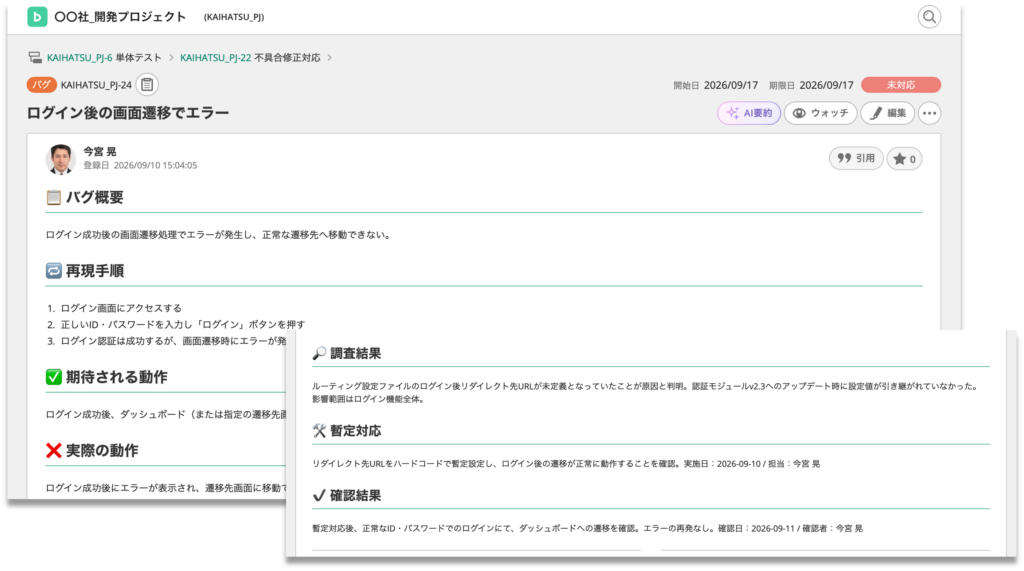
Task: Click the 引用 quote button
Action: (856, 158)
